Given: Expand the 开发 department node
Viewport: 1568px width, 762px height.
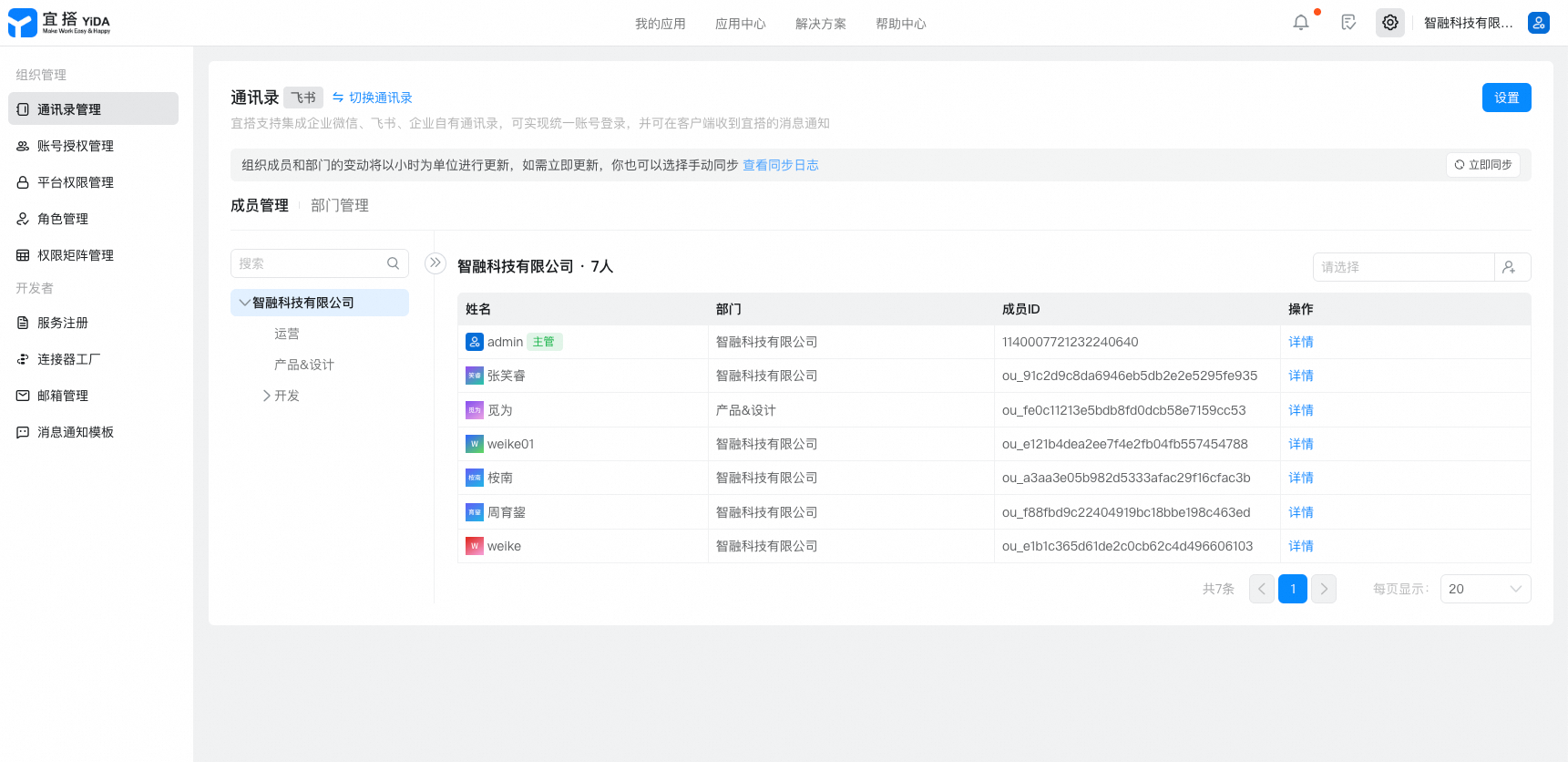Looking at the screenshot, I should click(x=267, y=396).
